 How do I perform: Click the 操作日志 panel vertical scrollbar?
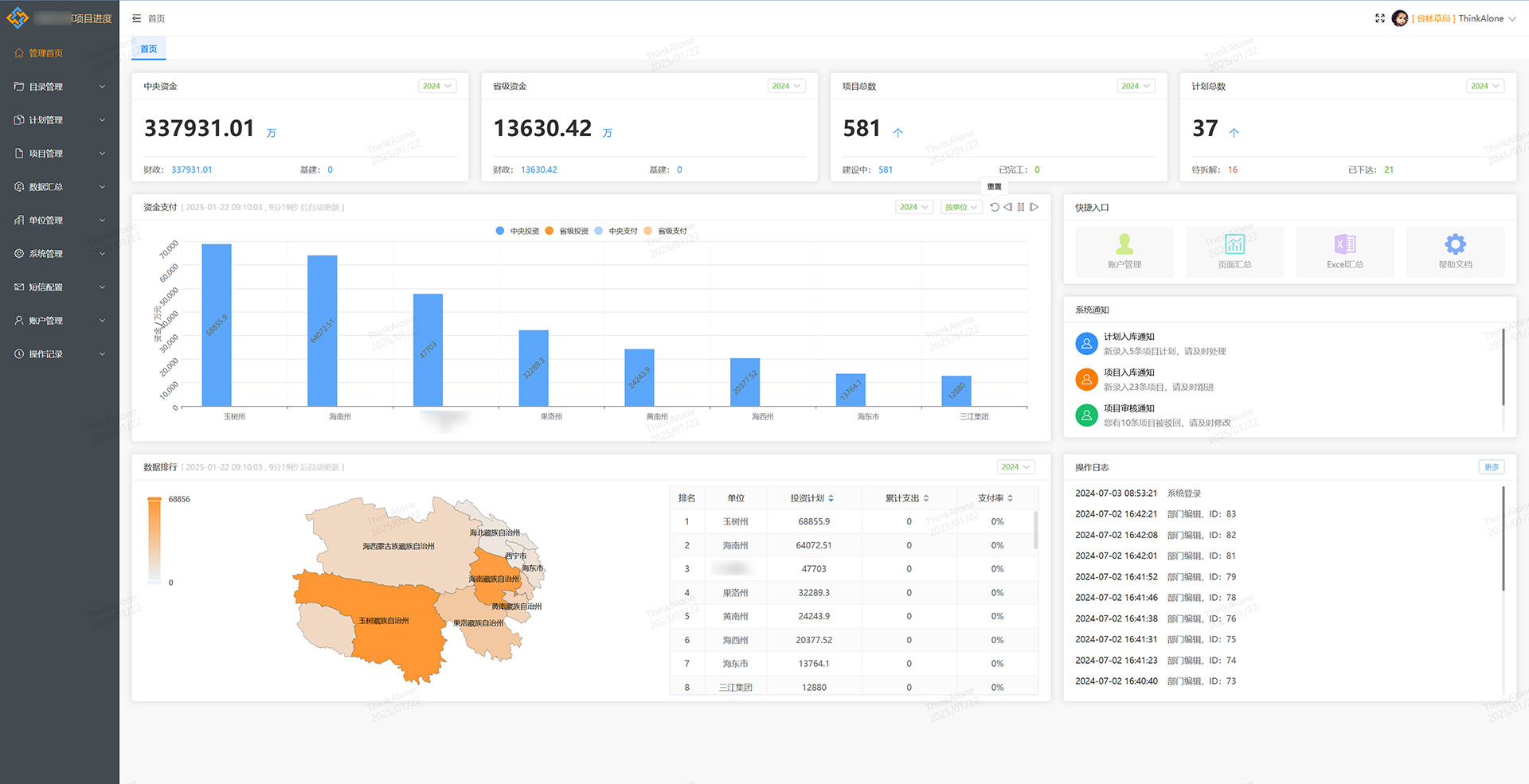click(x=1504, y=539)
